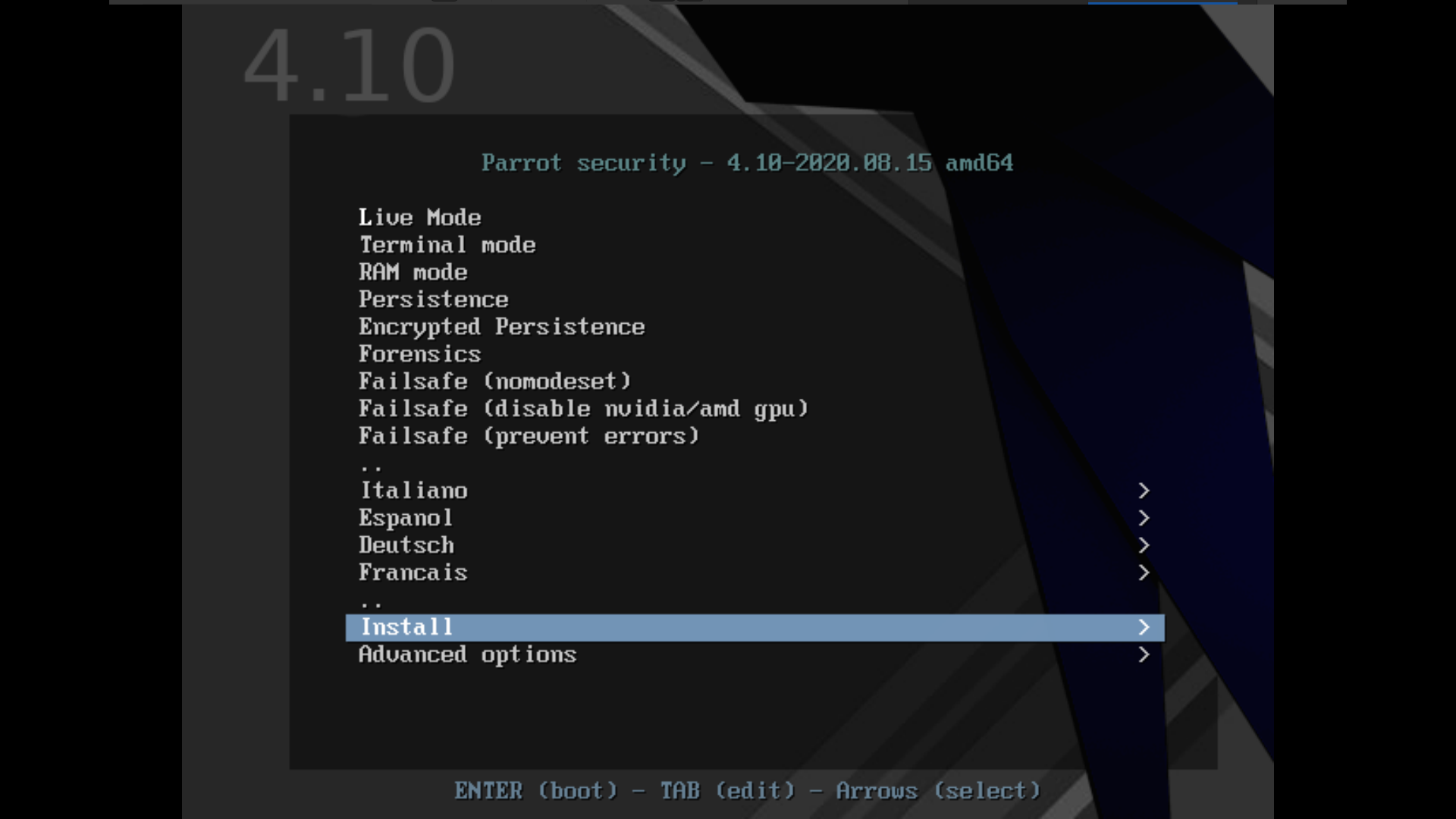This screenshot has height=819, width=1456.
Task: Boot into Live Mode
Action: click(x=420, y=218)
